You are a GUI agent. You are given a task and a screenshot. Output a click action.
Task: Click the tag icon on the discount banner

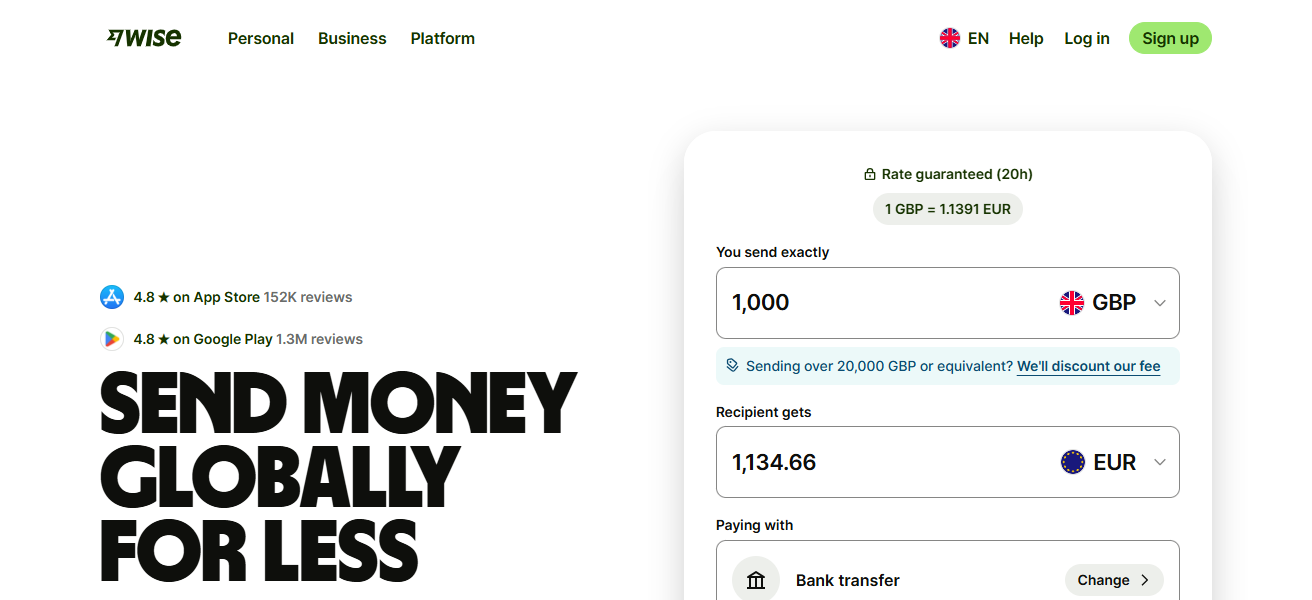coord(730,366)
